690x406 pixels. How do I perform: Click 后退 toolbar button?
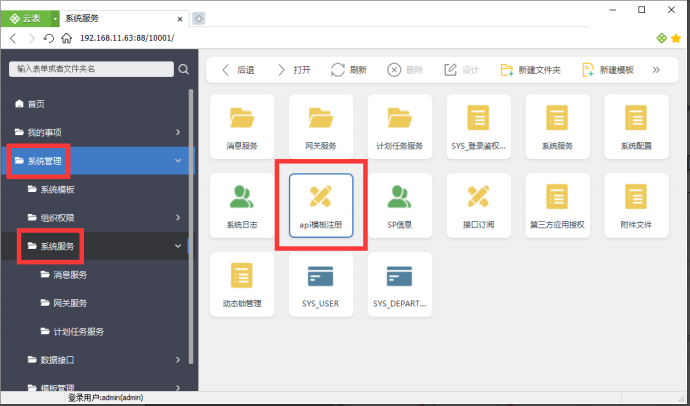click(x=238, y=70)
